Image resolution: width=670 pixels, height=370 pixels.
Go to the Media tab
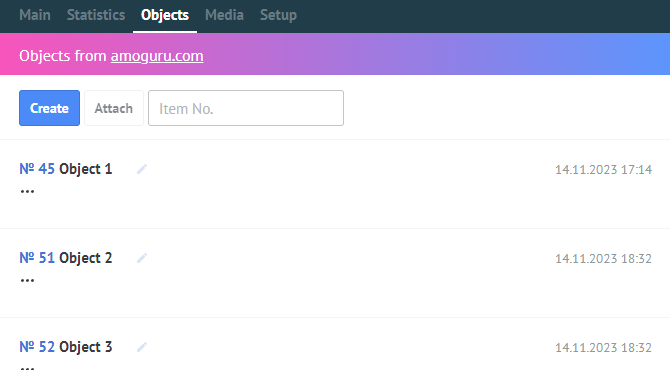pyautogui.click(x=224, y=15)
